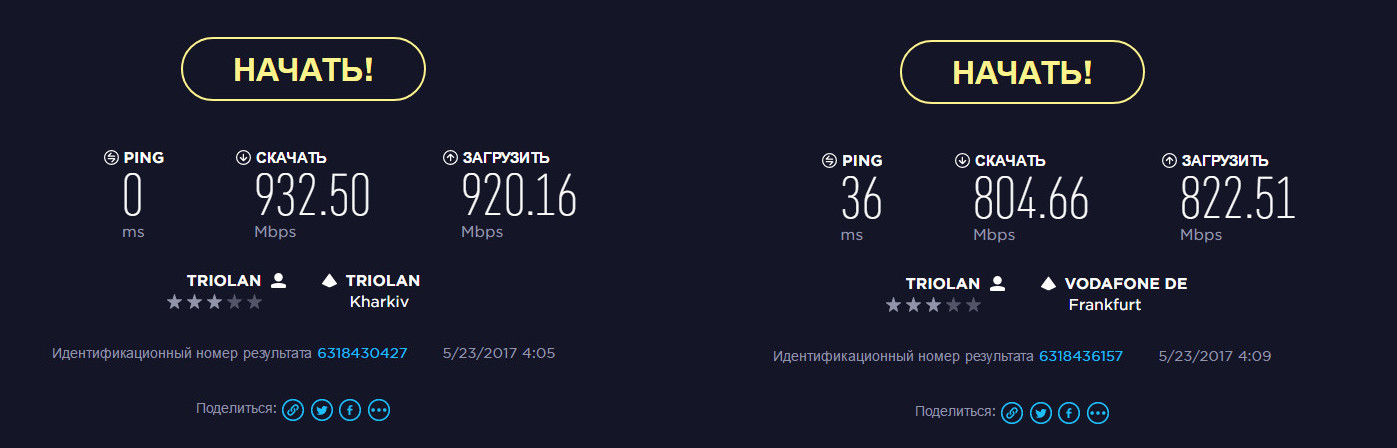This screenshot has width=1397, height=448.
Task: Click the user icon next to right TRIOLAN
Action: point(998,284)
